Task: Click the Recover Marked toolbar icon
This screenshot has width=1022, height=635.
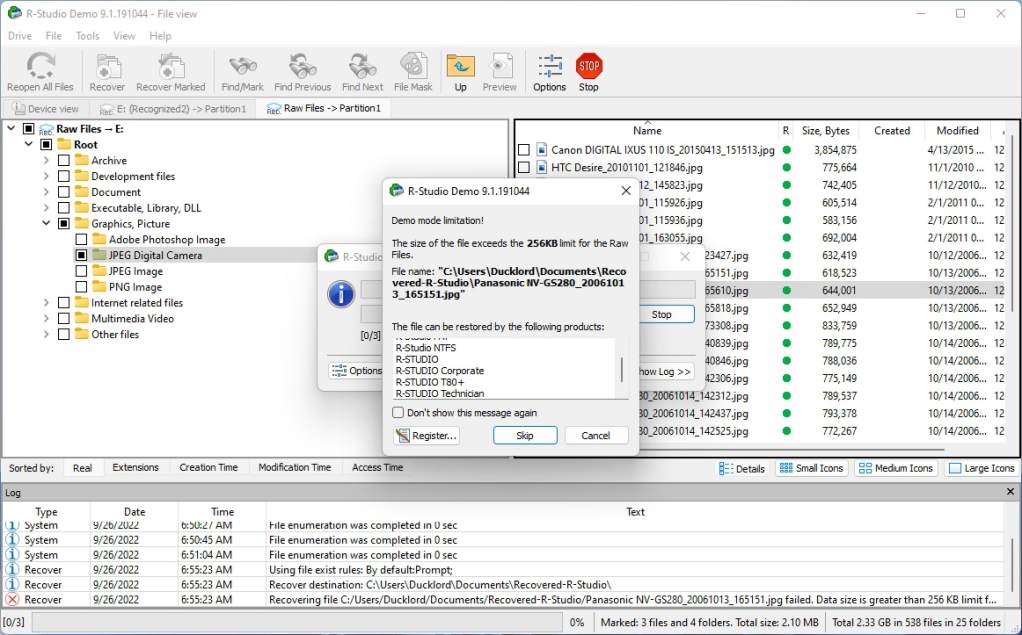Action: tap(171, 72)
